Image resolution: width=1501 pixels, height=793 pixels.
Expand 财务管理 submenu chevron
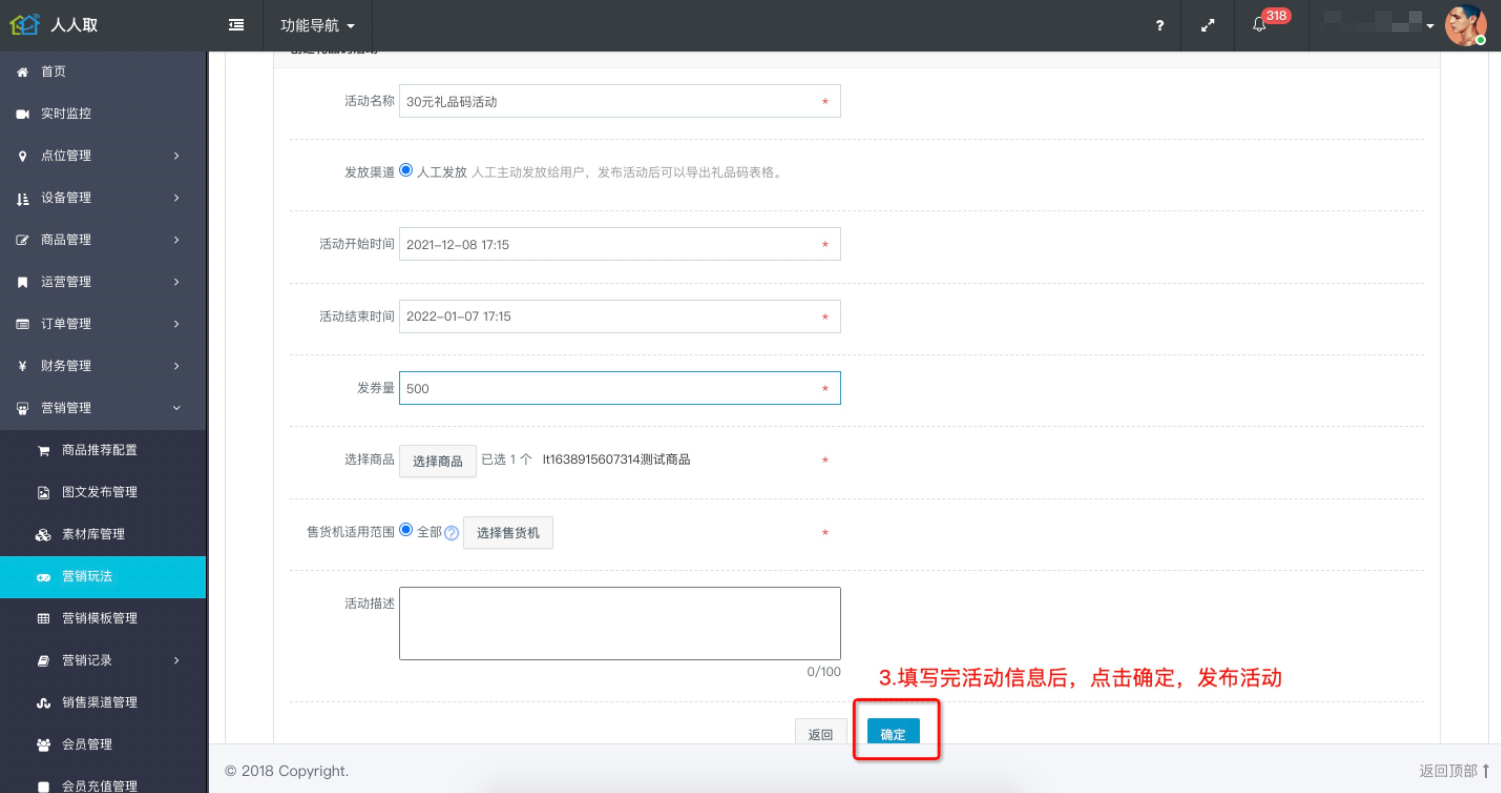coord(176,366)
